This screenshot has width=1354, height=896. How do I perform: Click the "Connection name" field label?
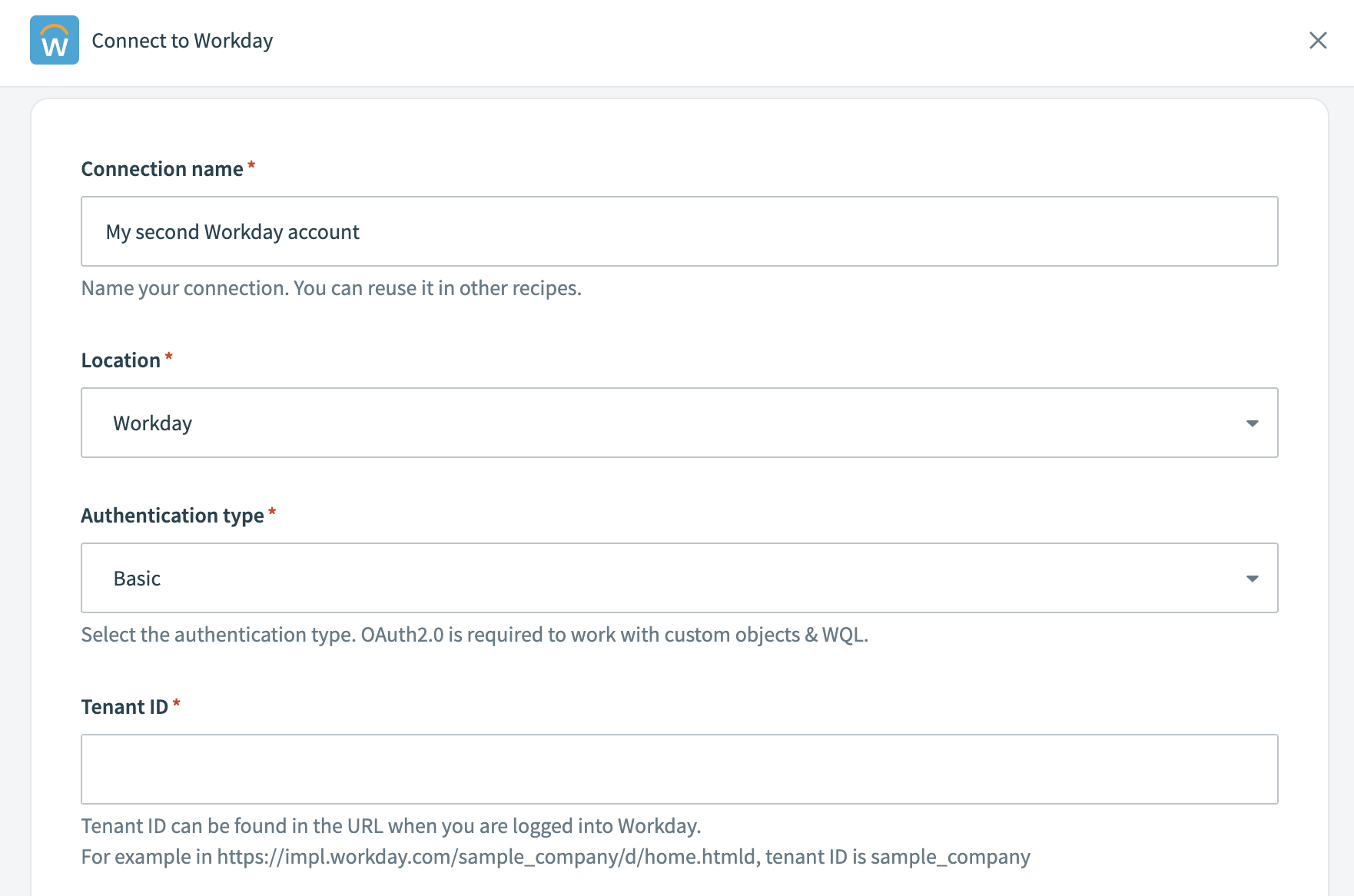(x=162, y=169)
